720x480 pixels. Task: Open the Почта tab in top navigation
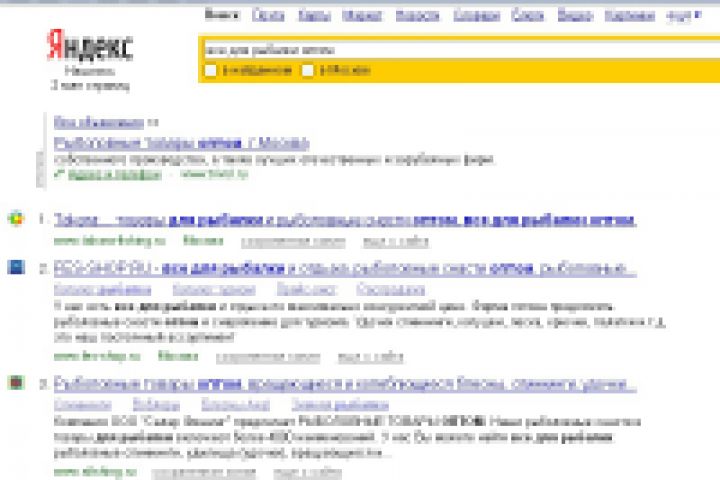click(268, 16)
